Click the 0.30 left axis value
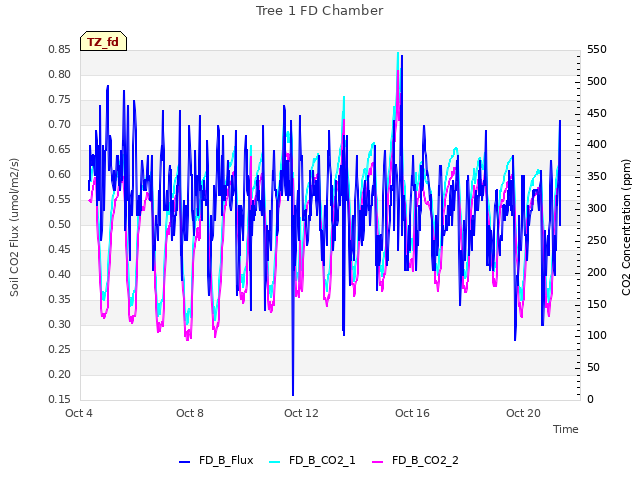The width and height of the screenshot is (640, 480). tap(60, 324)
